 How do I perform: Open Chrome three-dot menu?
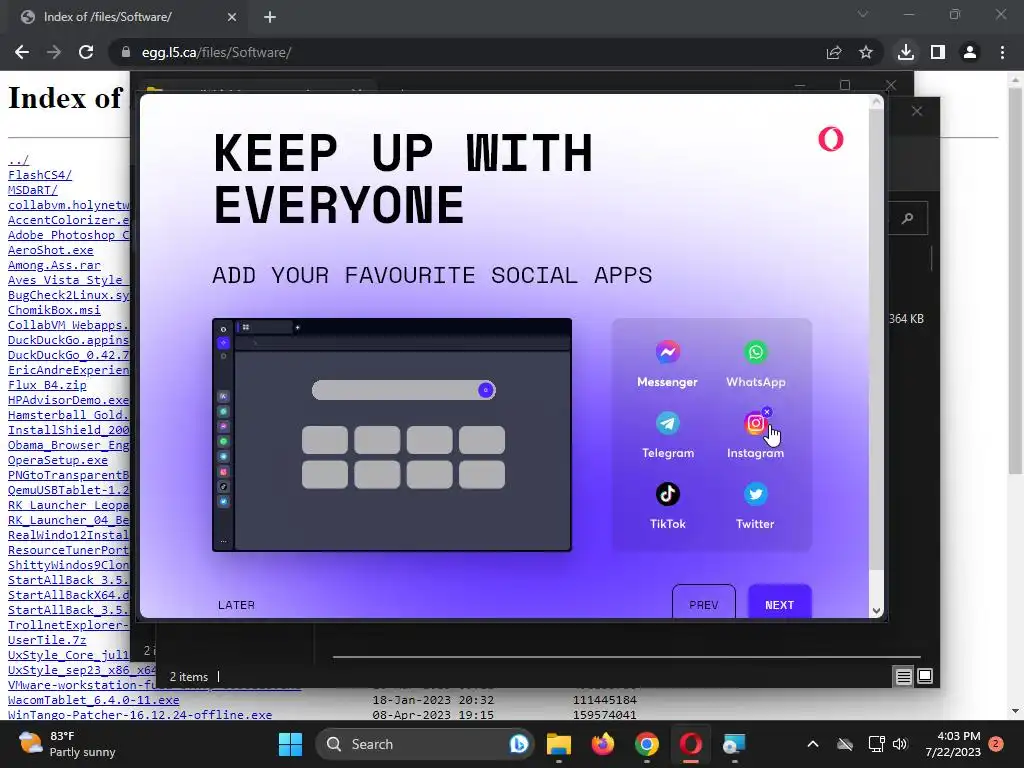click(1002, 52)
